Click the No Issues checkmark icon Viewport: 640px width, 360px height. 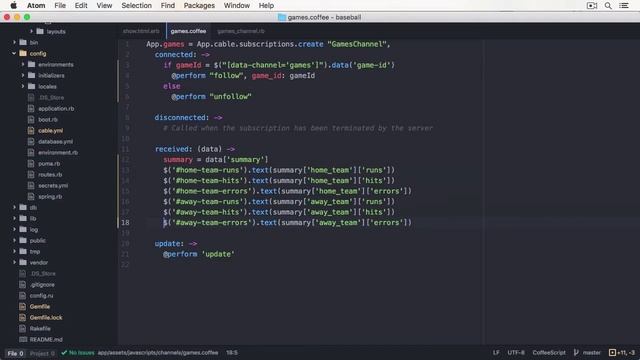tap(64, 352)
